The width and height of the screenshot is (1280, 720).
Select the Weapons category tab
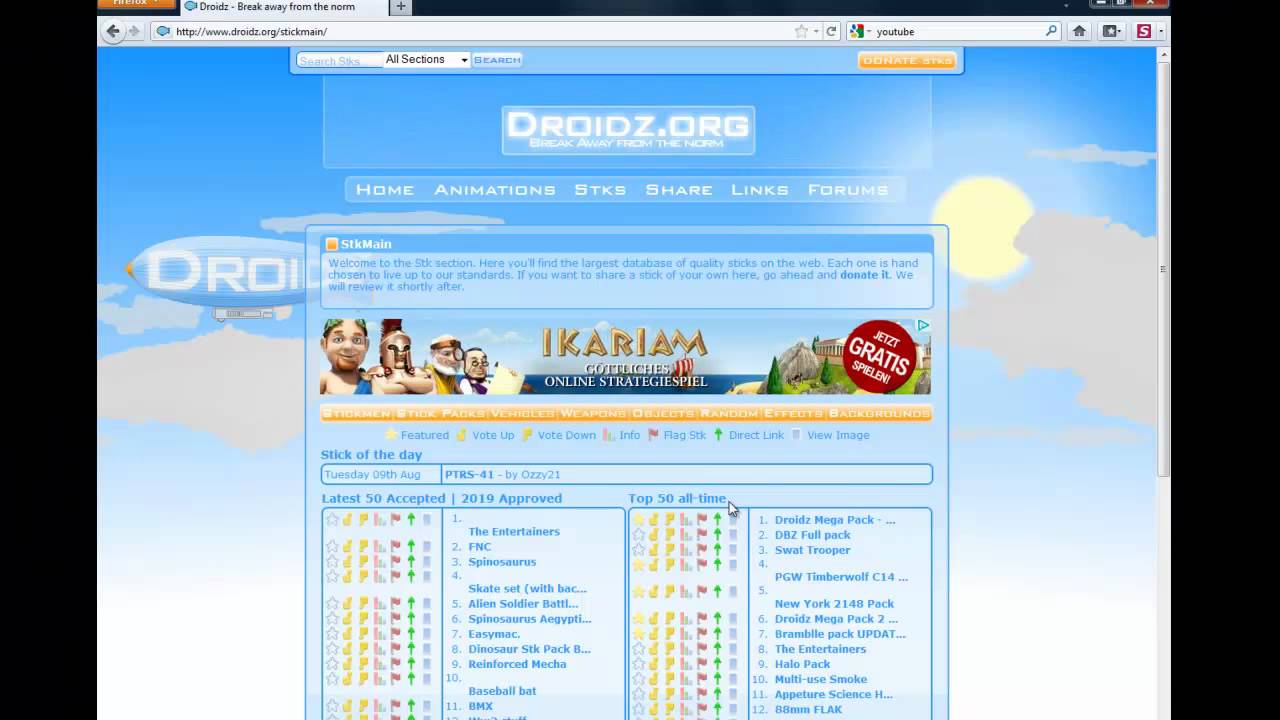click(593, 413)
